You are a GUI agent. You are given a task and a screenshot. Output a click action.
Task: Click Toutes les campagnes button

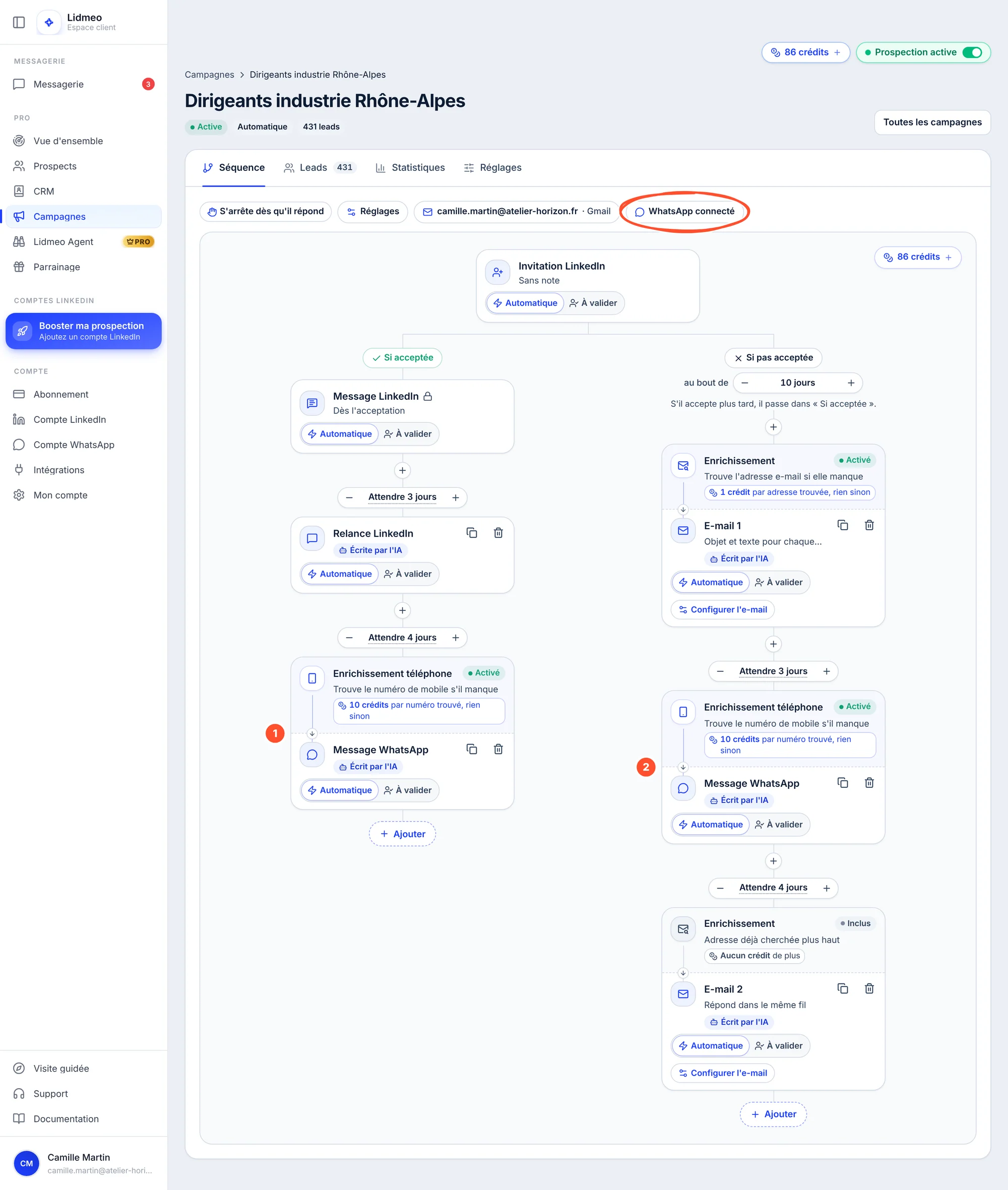coord(932,122)
